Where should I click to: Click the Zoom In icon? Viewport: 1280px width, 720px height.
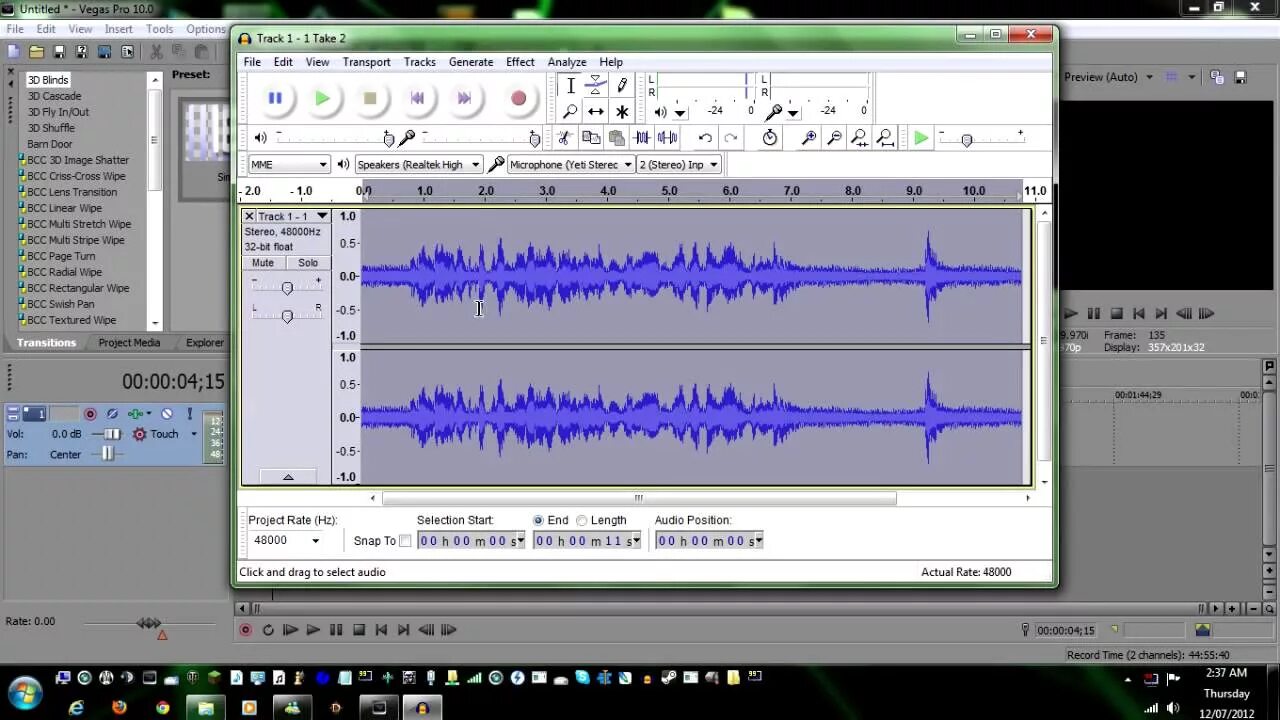pos(809,138)
